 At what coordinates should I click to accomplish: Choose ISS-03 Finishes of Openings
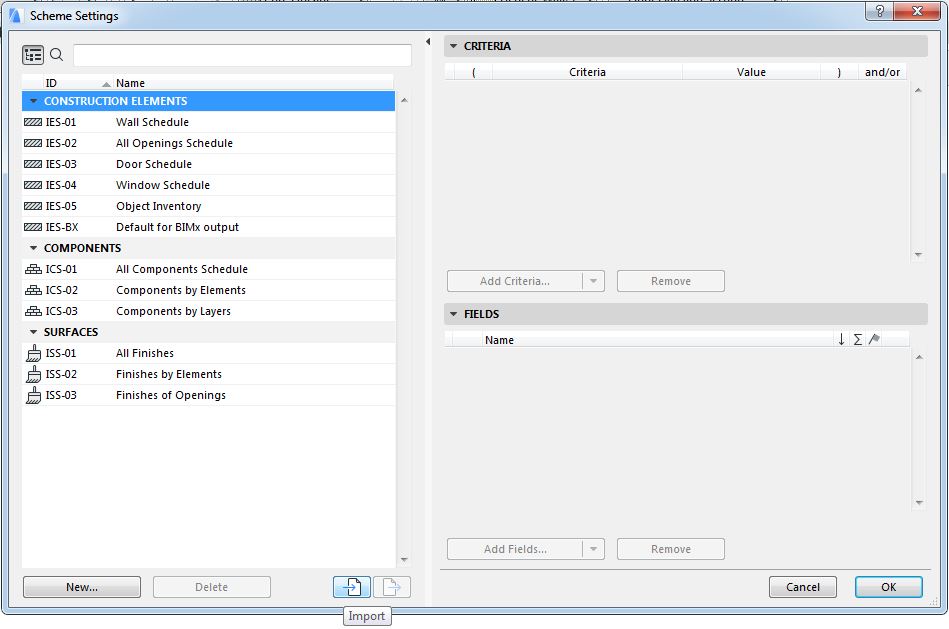tap(209, 395)
